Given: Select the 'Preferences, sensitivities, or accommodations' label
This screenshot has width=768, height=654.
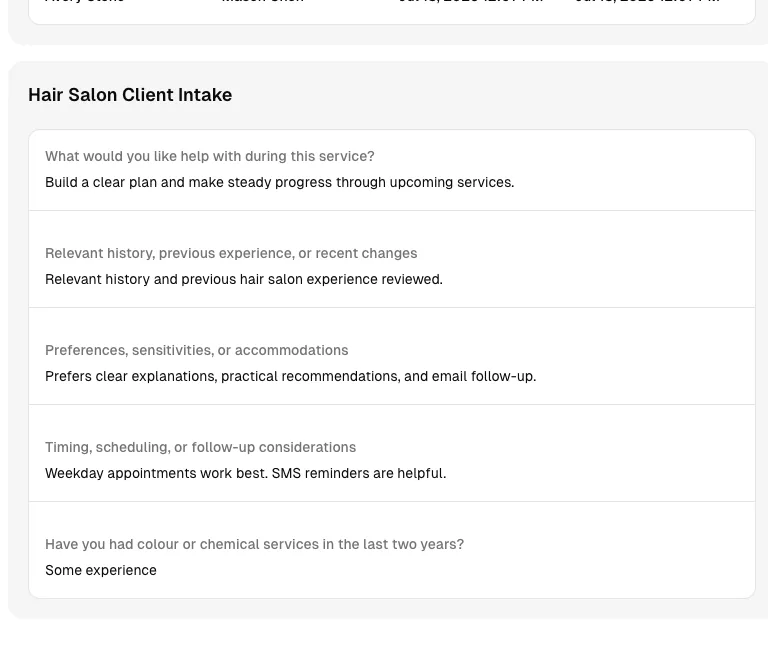Looking at the screenshot, I should point(196,350).
